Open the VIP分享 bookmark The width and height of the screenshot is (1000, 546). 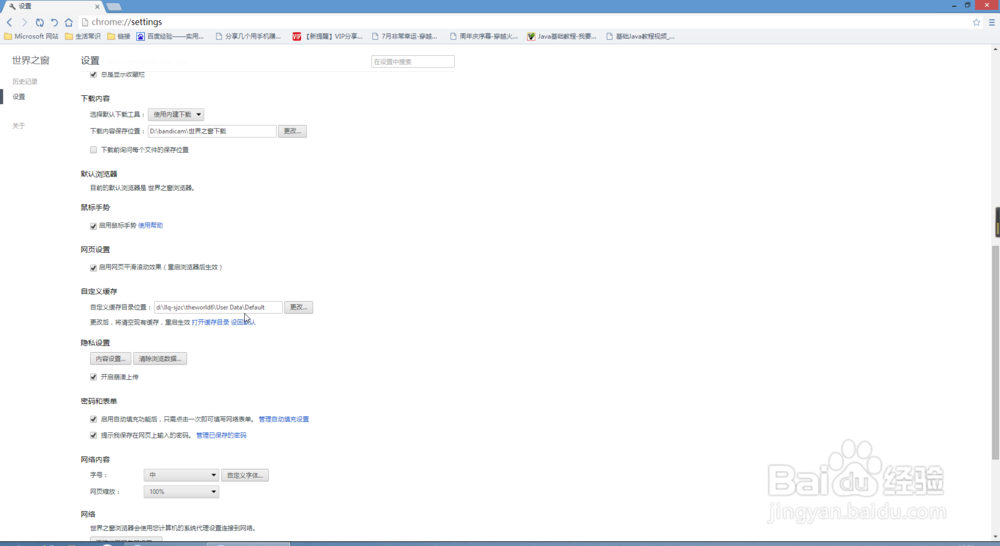coord(327,36)
